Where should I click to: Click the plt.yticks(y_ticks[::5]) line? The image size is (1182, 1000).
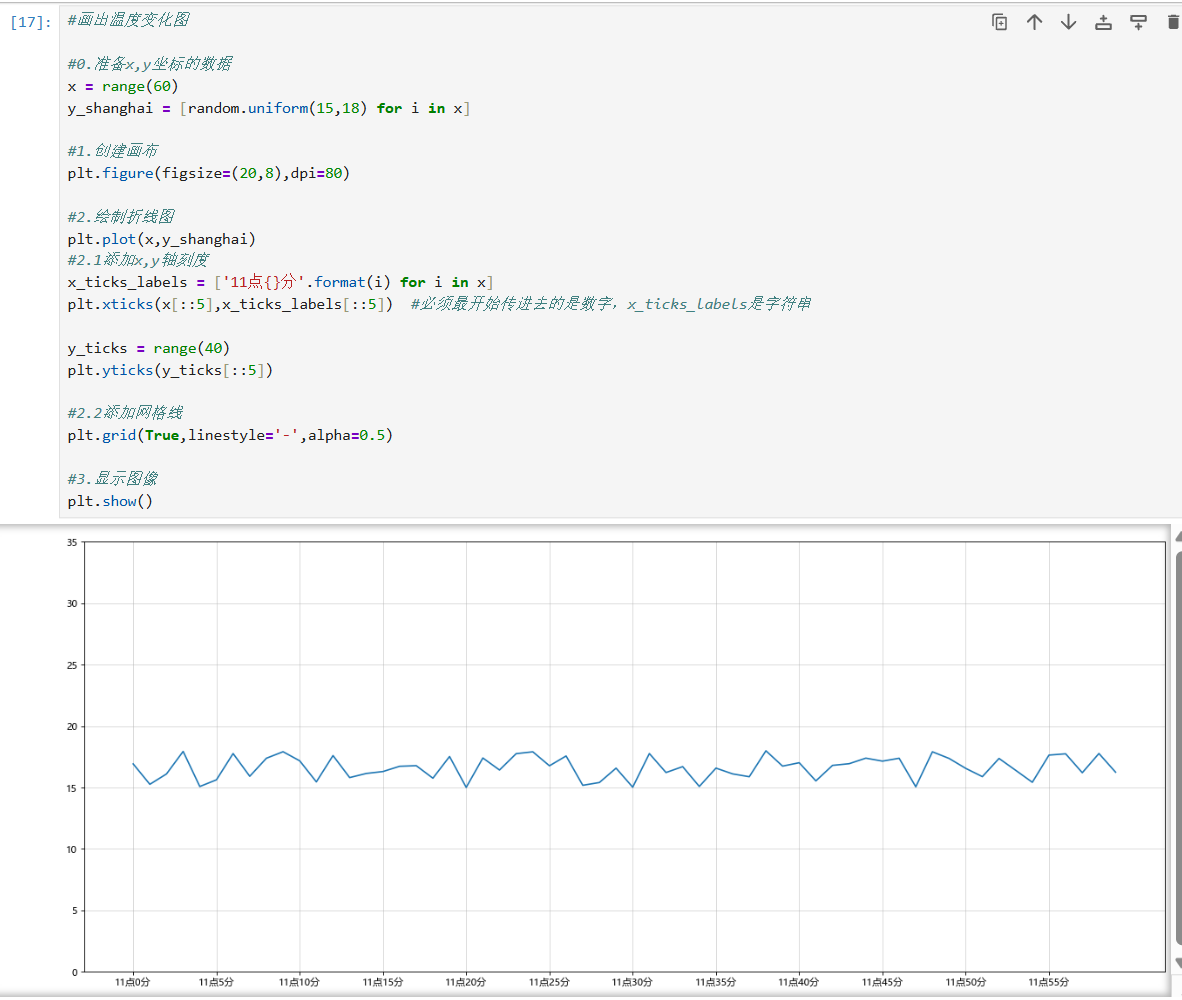pyautogui.click(x=170, y=370)
